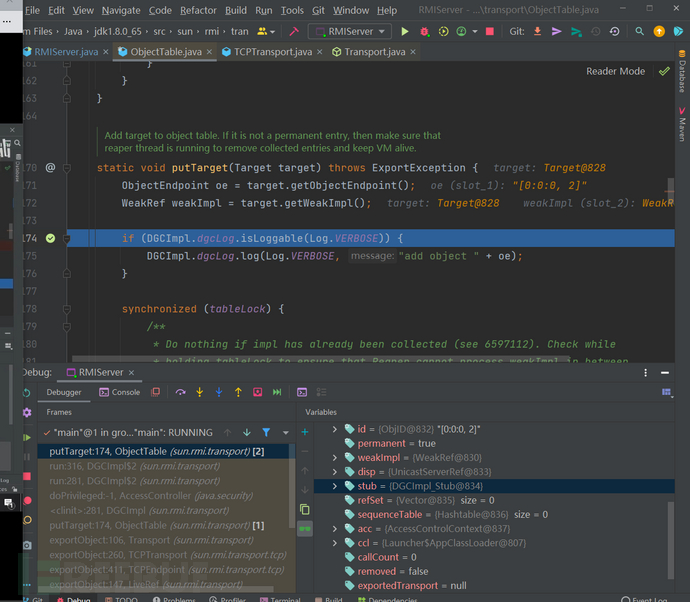
Task: Click the orange update arrow icon
Action: [659, 31]
